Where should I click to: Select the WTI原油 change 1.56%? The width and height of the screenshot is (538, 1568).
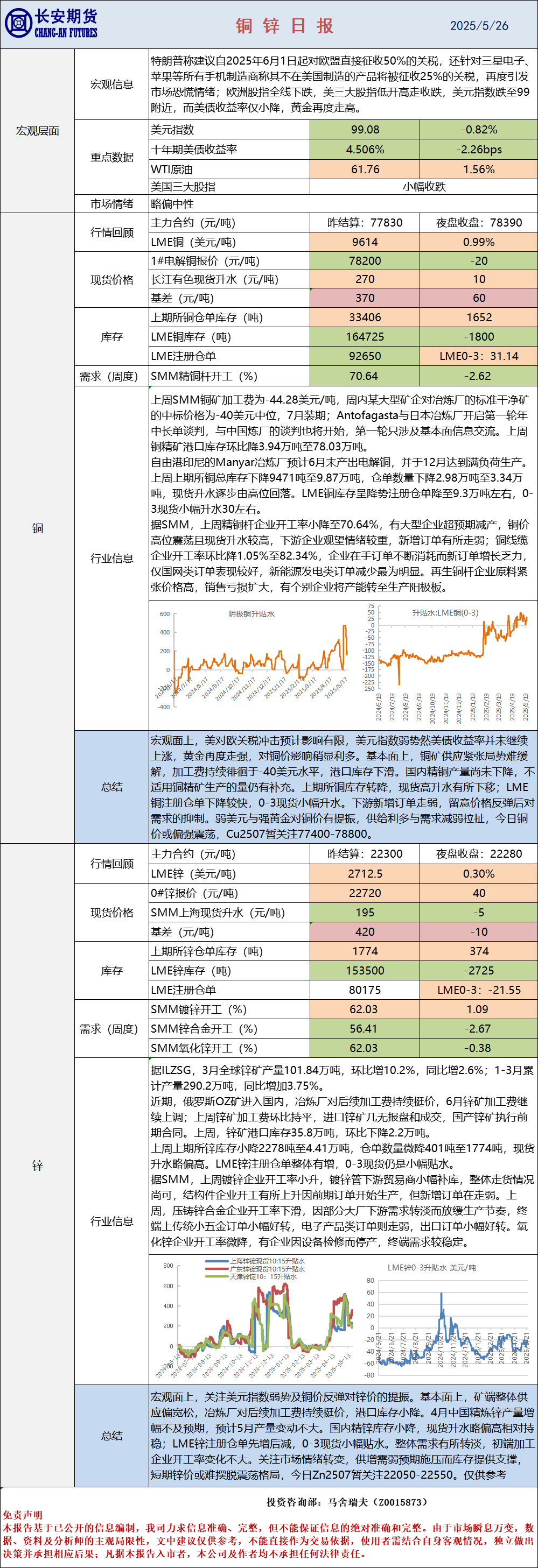[479, 169]
